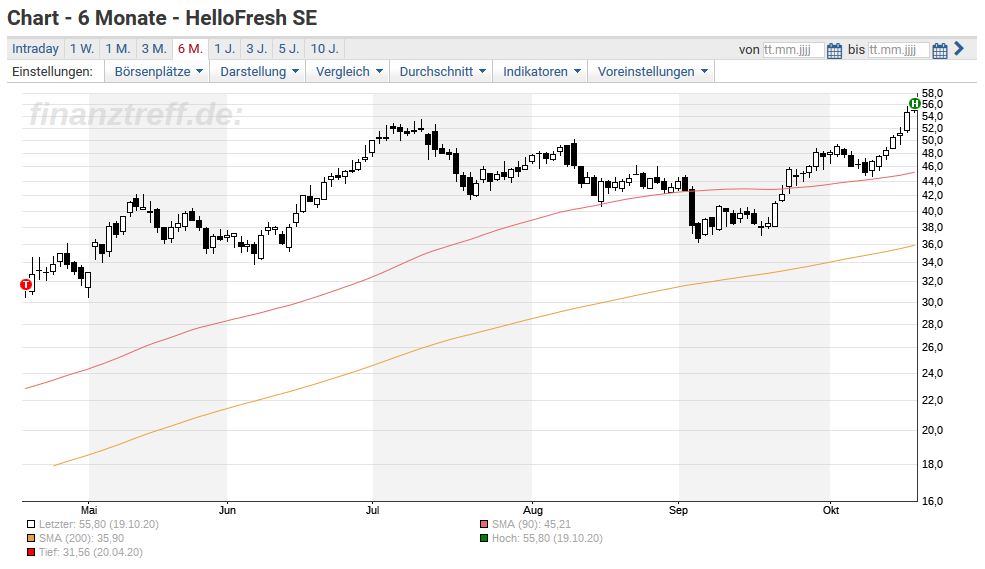The width and height of the screenshot is (985, 569).
Task: Select the 3 M. time range tab
Action: pos(154,49)
